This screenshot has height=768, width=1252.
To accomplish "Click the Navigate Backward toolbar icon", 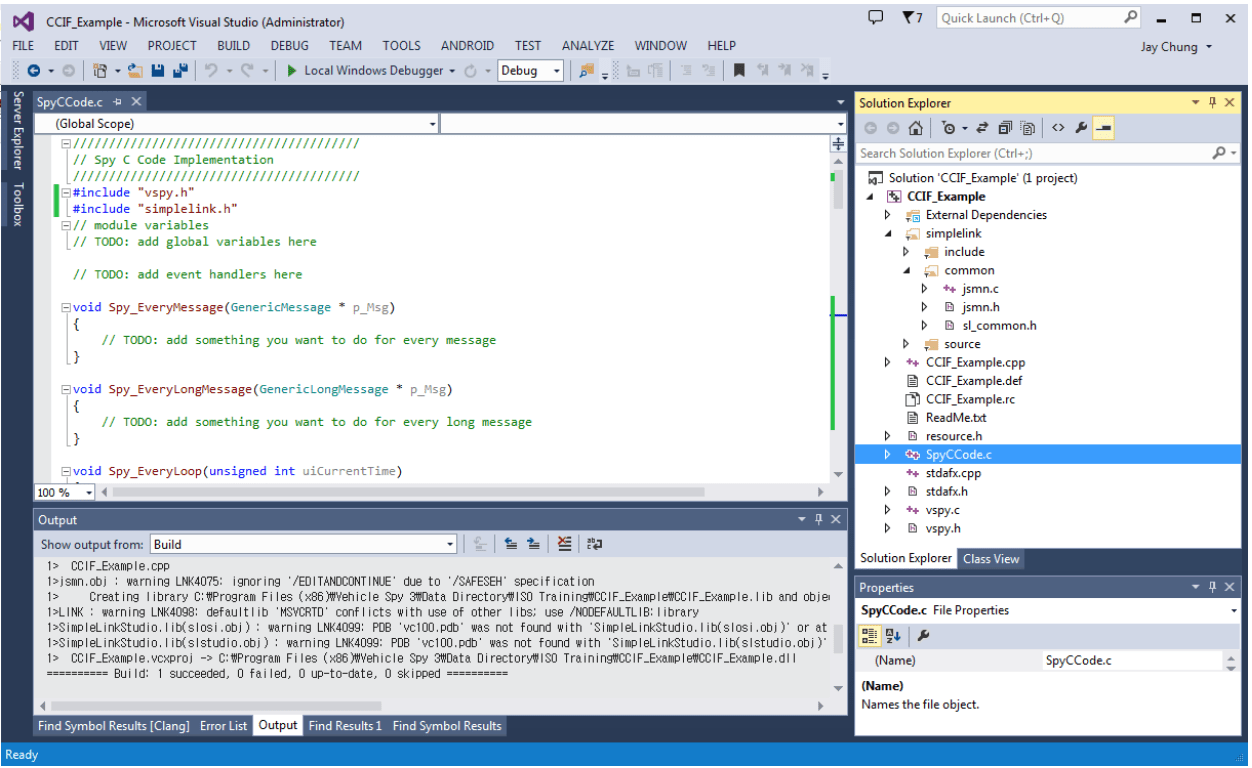I will pos(33,71).
